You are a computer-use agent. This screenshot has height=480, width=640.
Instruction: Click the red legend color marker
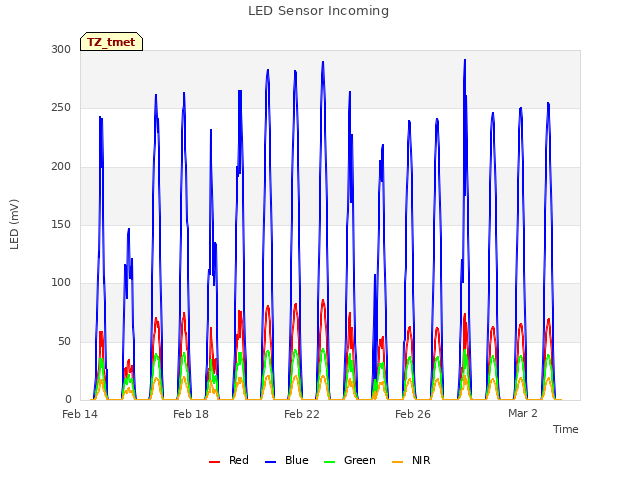214,462
